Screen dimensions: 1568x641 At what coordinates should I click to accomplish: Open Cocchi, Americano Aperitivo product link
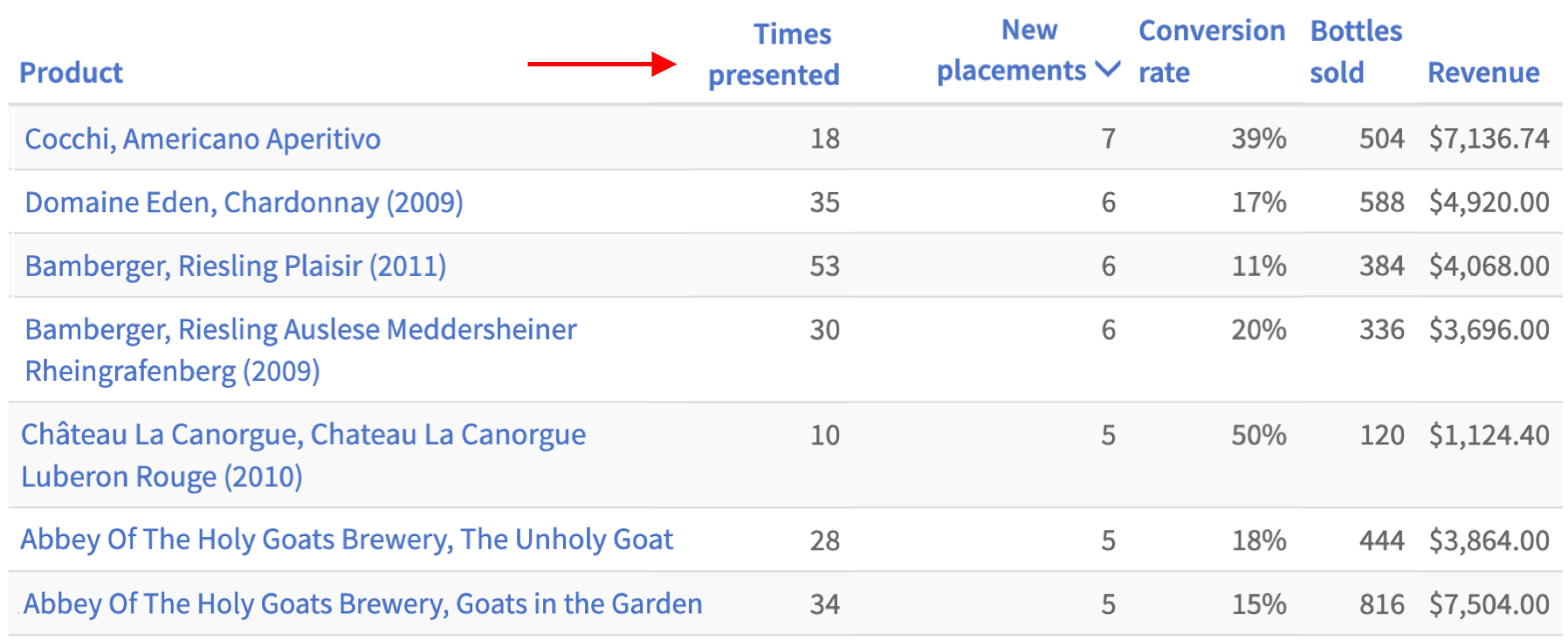pos(203,139)
